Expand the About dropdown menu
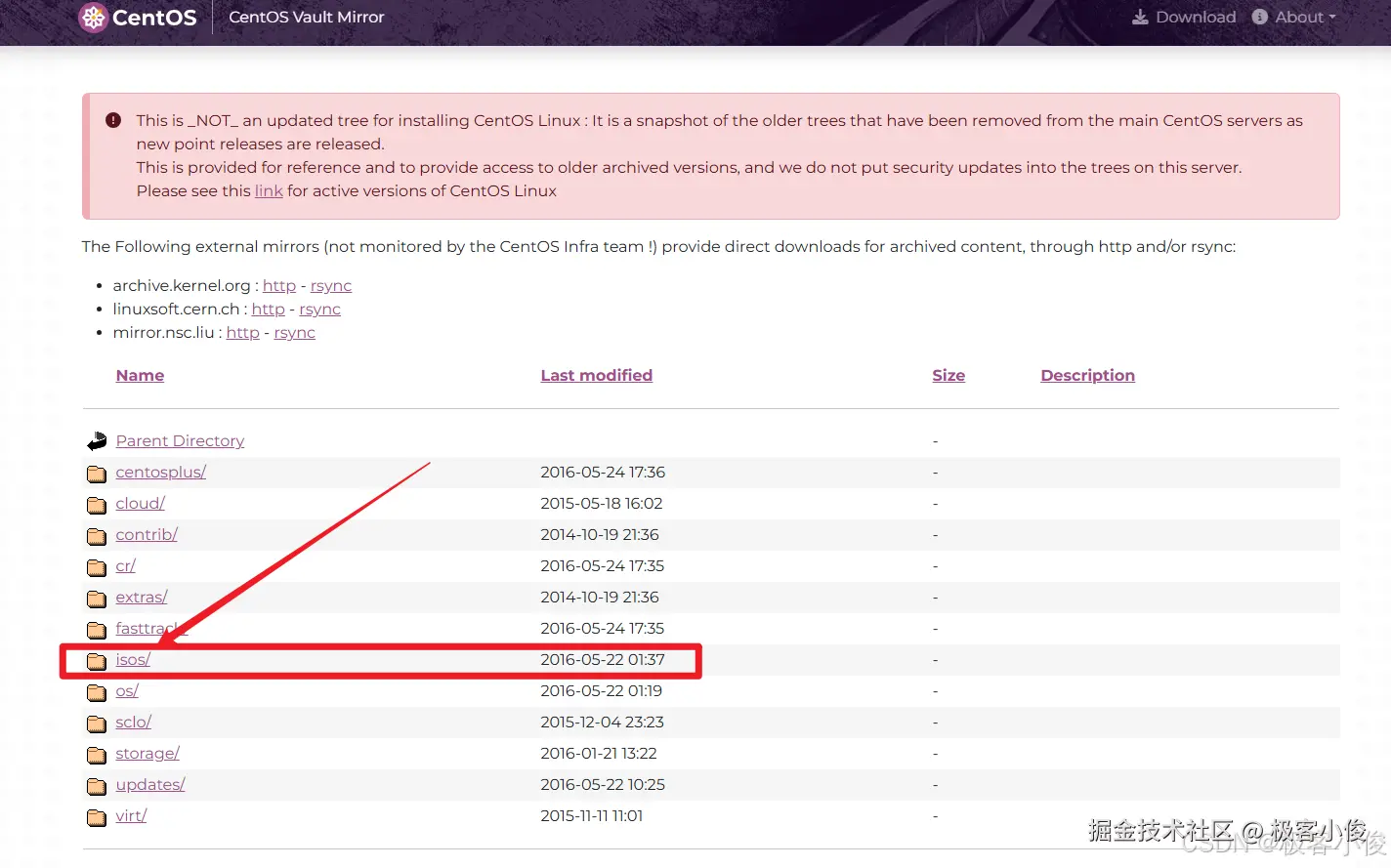The width and height of the screenshot is (1391, 868). (x=1294, y=17)
